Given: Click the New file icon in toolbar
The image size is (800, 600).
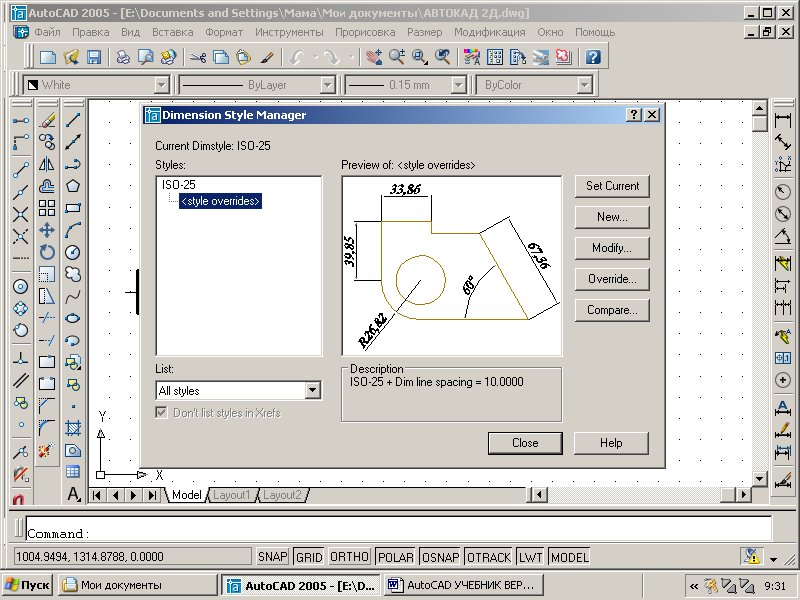Looking at the screenshot, I should coord(48,57).
